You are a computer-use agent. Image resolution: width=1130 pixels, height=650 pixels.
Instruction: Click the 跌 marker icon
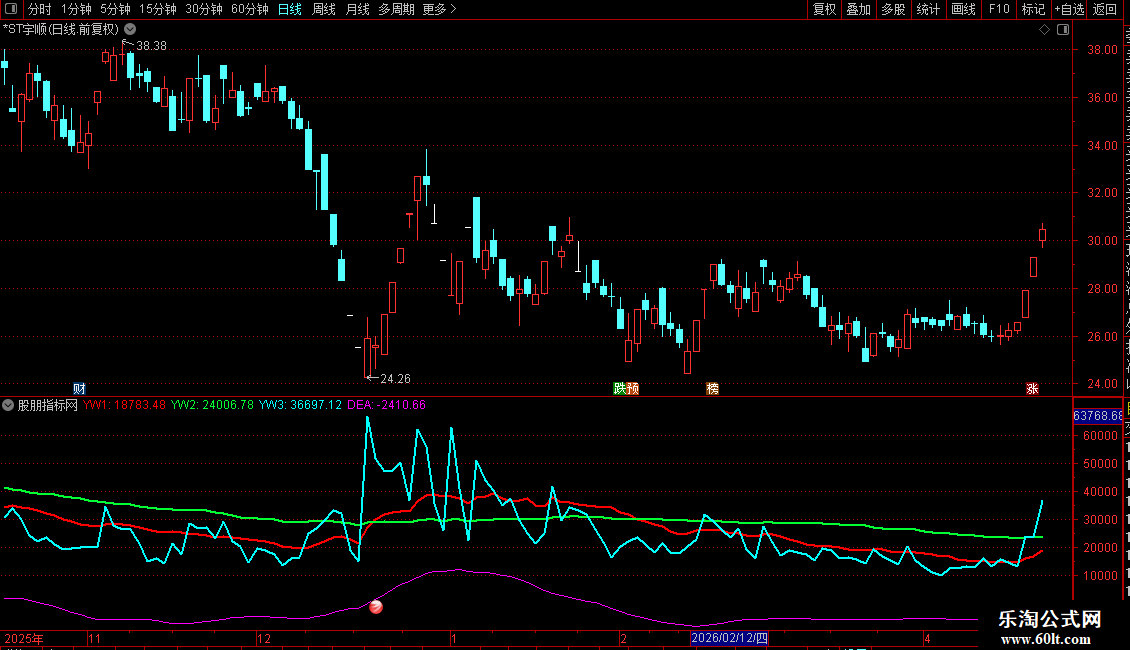pyautogui.click(x=619, y=388)
